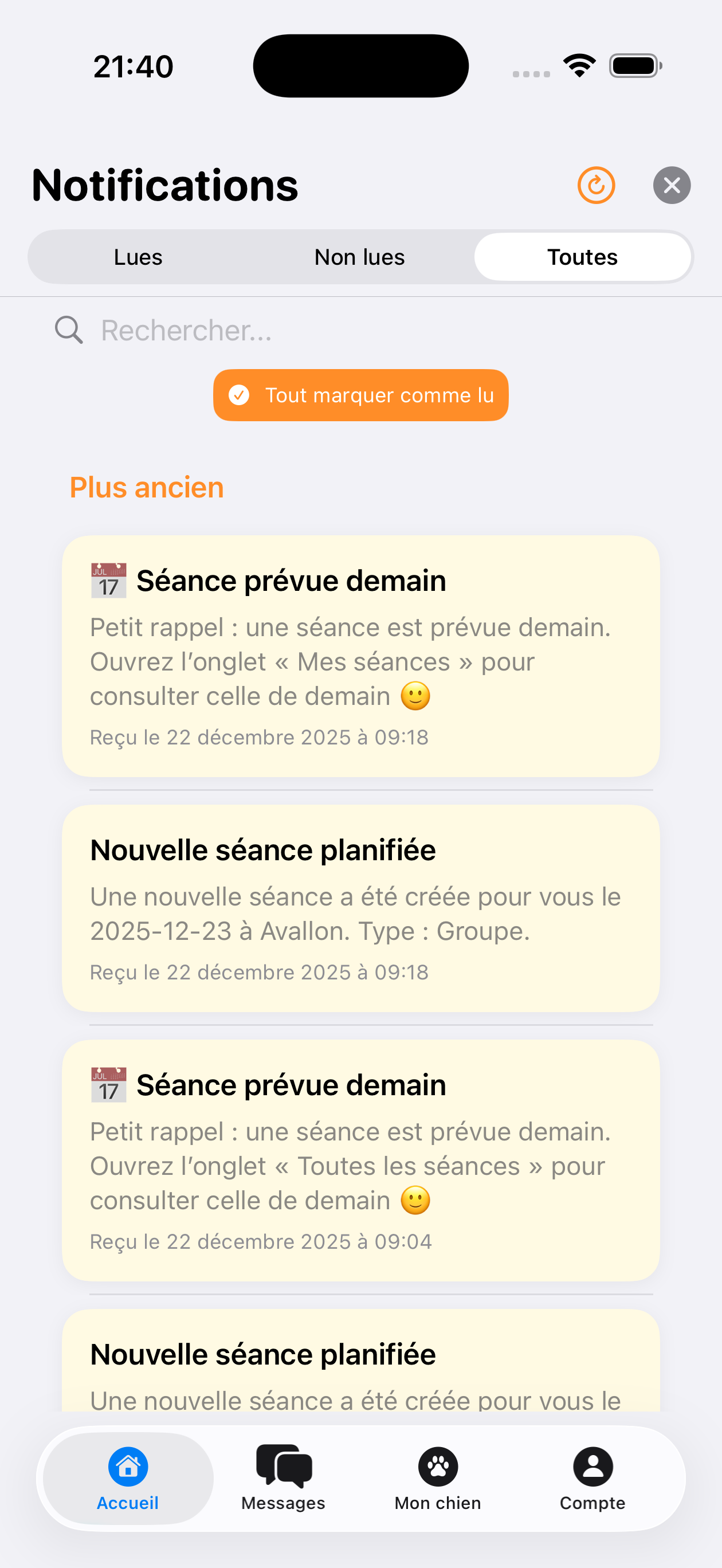The image size is (722, 1568).
Task: Select the Toutes segment
Action: (x=582, y=257)
